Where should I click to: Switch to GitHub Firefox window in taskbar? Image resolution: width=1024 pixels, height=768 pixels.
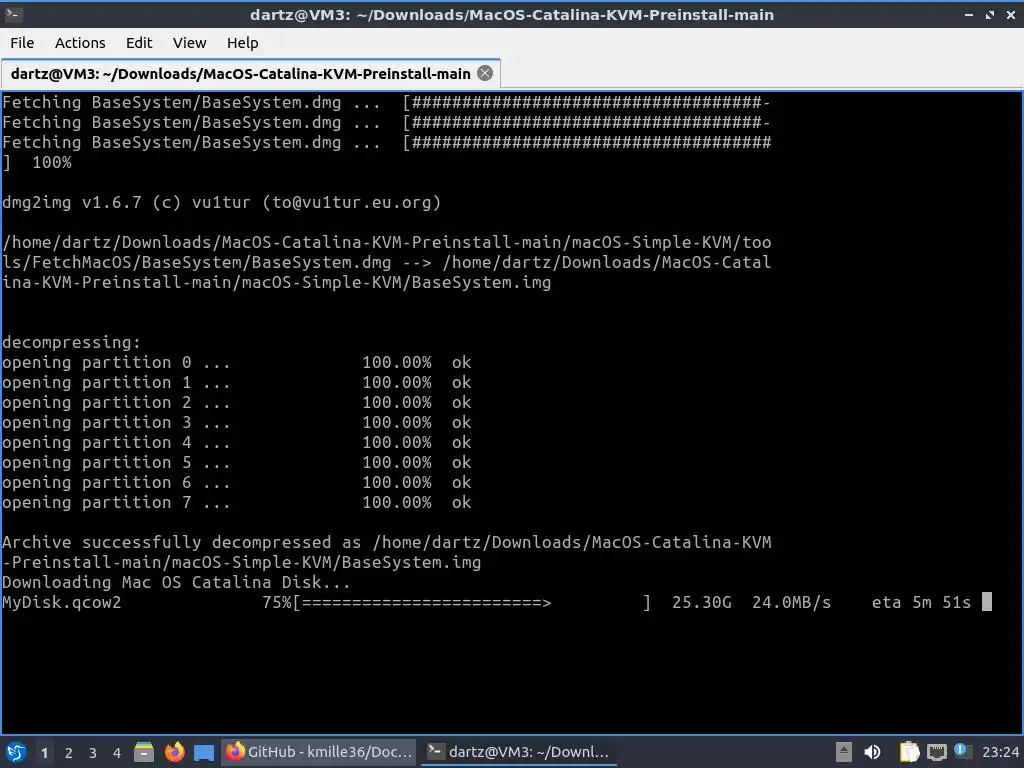[x=319, y=752]
